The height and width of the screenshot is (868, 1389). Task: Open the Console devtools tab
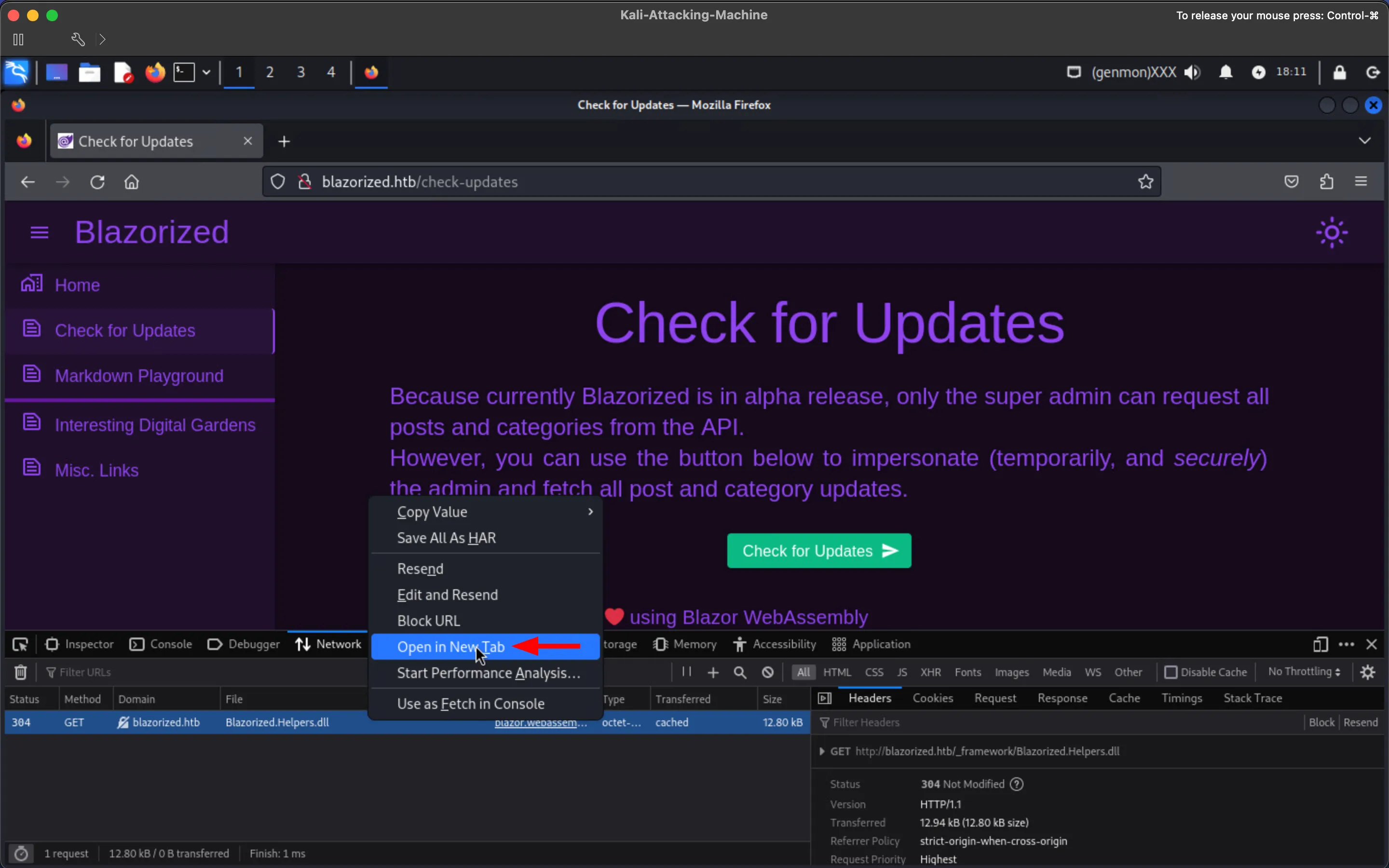161,644
